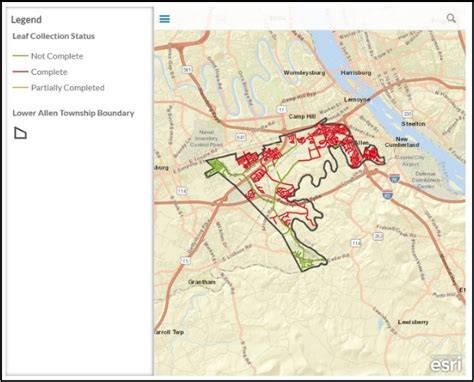Click the Lewisberry map label
Screen dimensions: 474x382
coord(413,322)
